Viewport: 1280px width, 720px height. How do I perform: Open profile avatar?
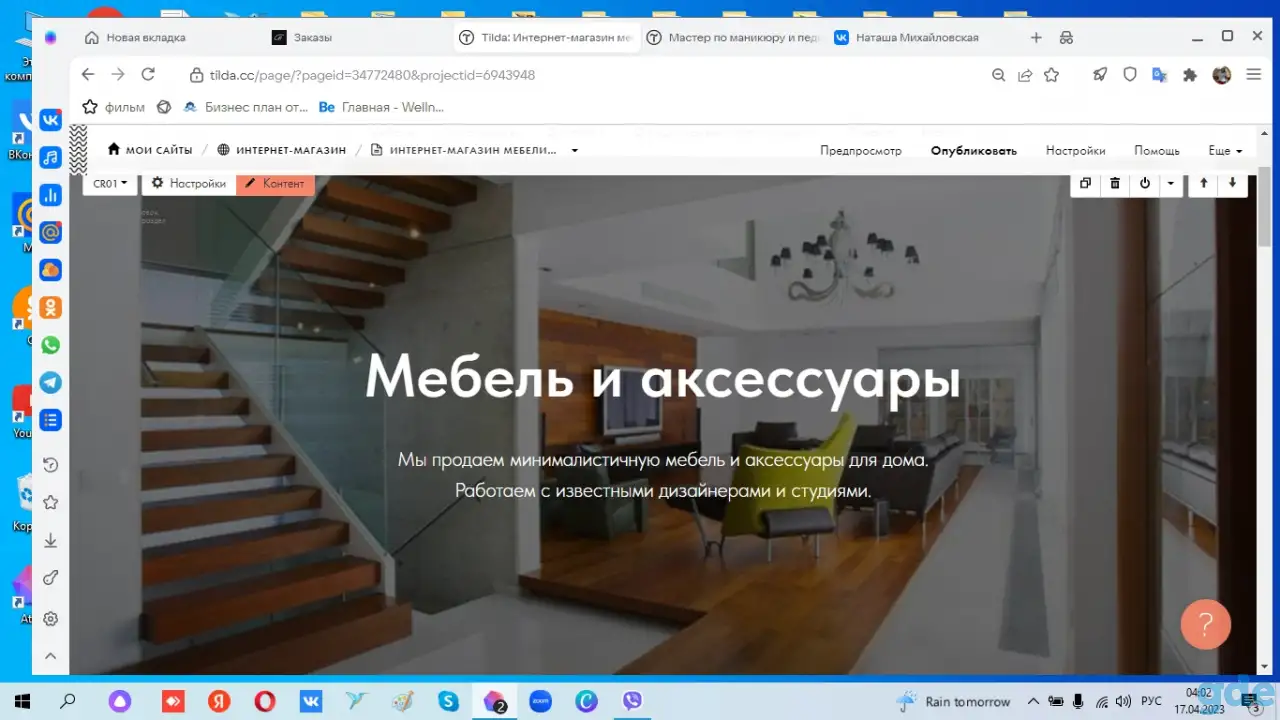point(1221,75)
